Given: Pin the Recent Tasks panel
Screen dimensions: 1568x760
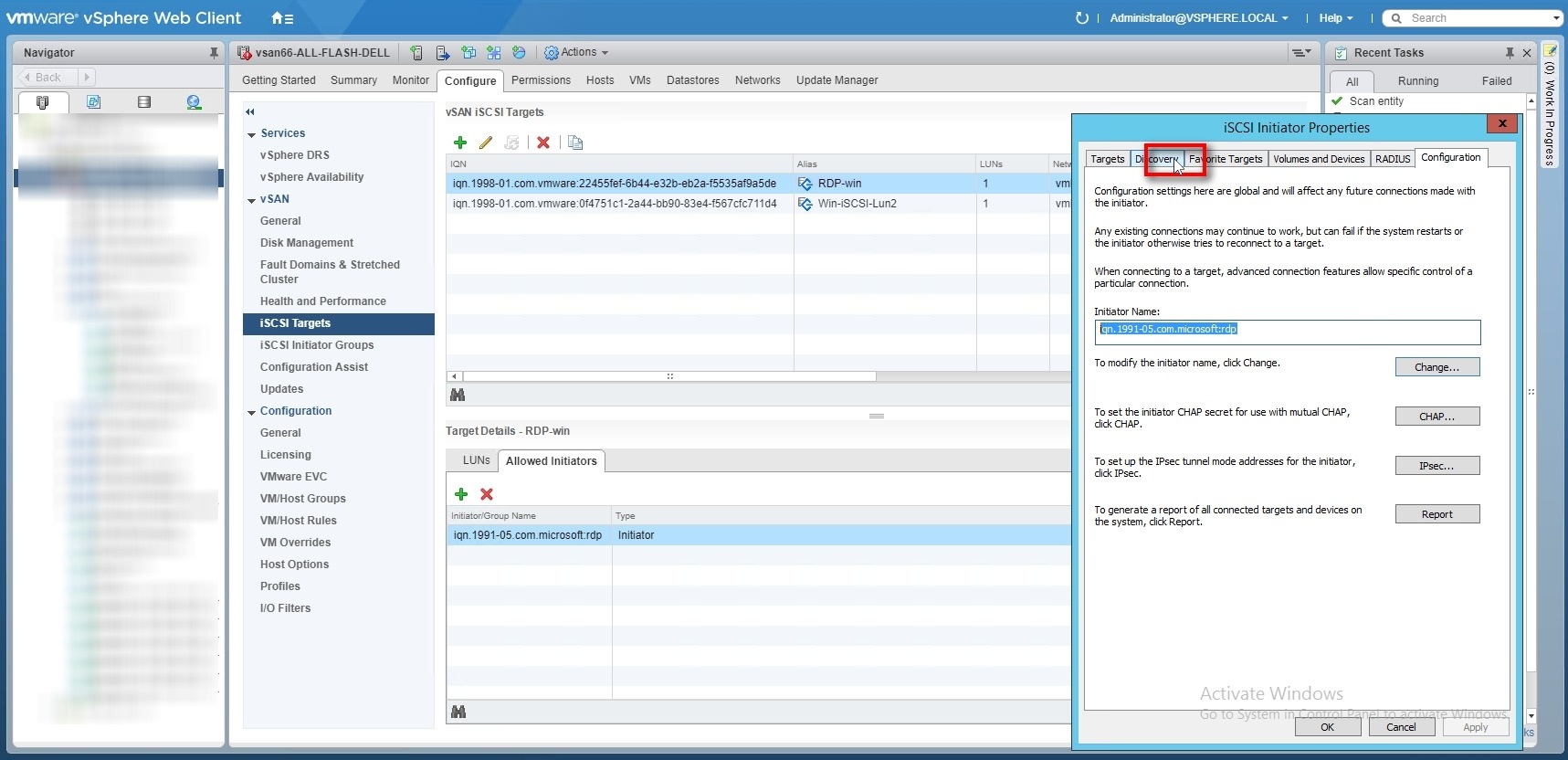Looking at the screenshot, I should pyautogui.click(x=1510, y=53).
